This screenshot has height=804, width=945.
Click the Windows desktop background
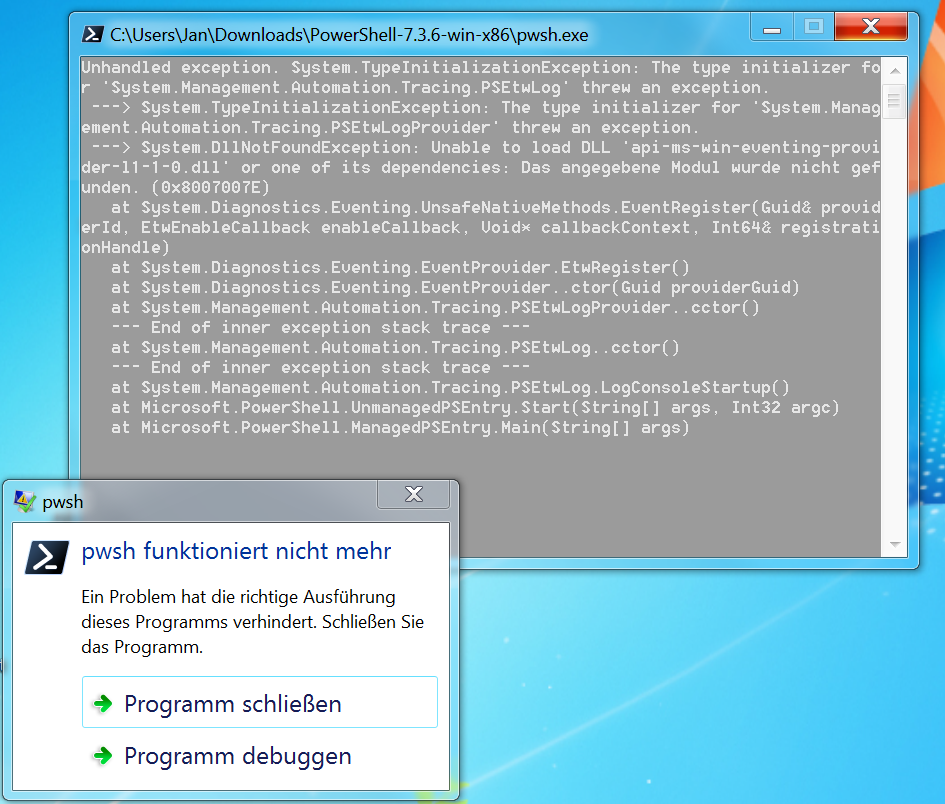coord(700,700)
